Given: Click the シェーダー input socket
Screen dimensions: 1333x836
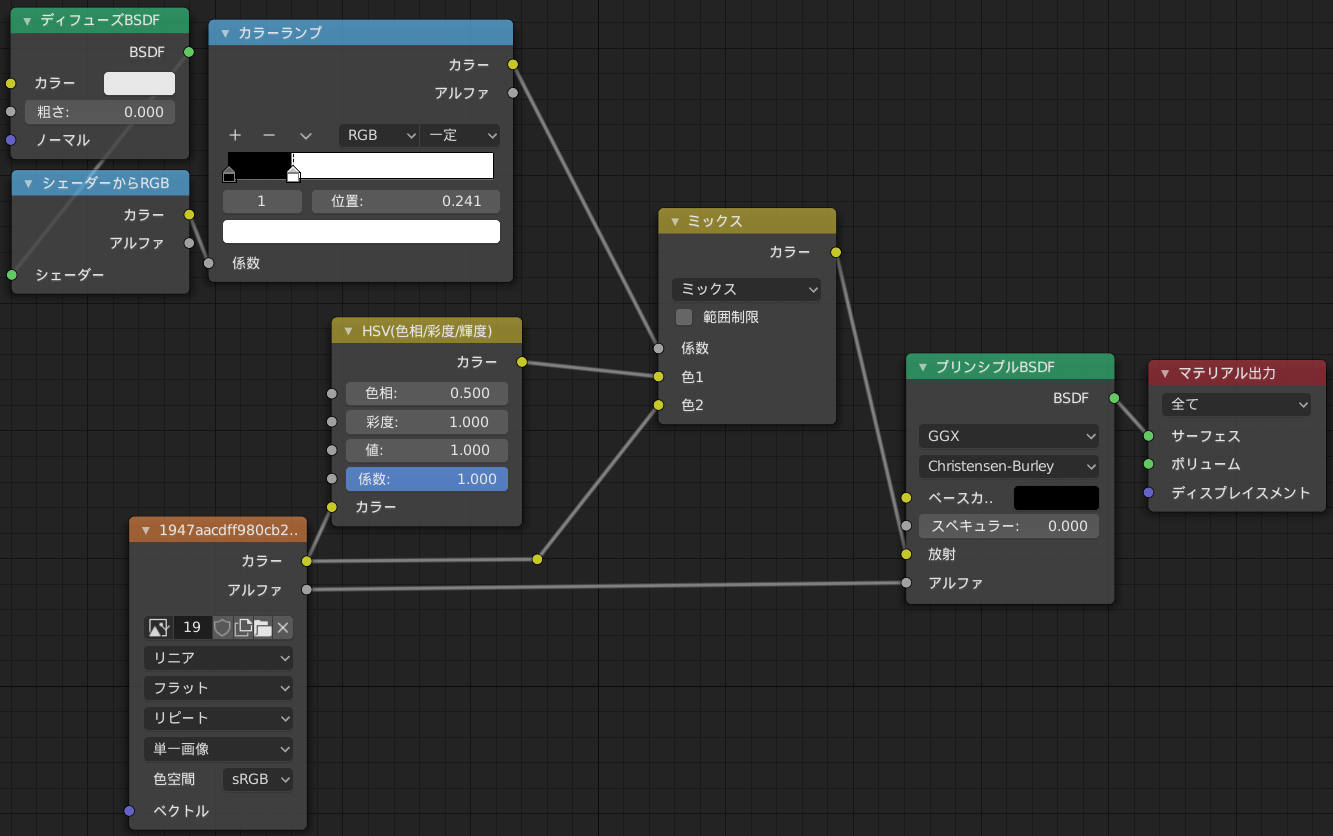Looking at the screenshot, I should 12,274.
